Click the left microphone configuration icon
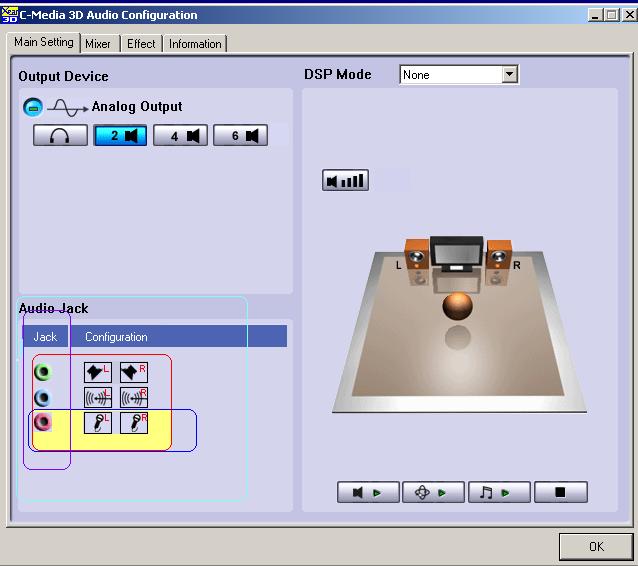The image size is (638, 566). 98,423
